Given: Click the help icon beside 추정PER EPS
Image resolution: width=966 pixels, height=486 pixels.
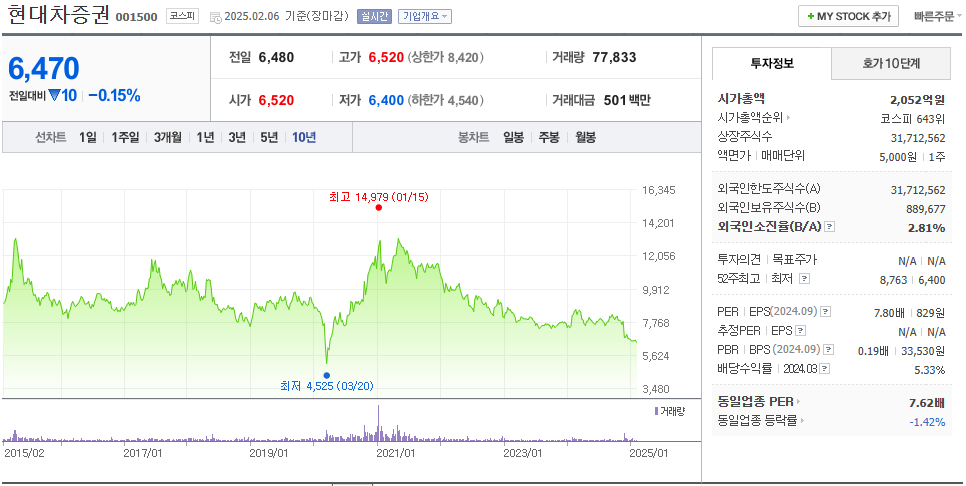Looking at the screenshot, I should pos(800,331).
